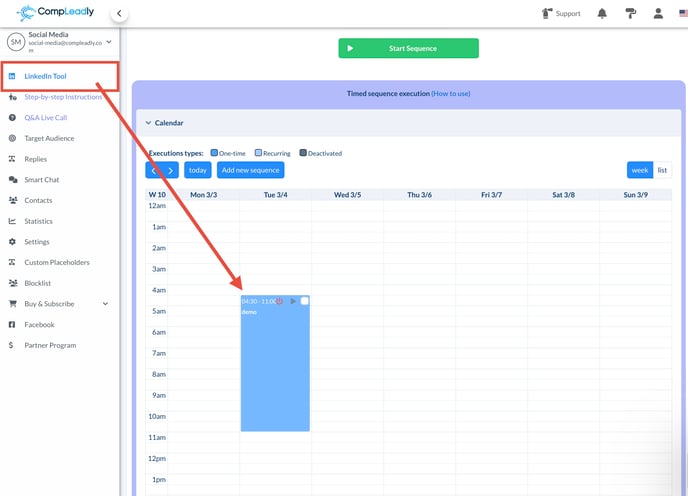Go to next week arrow

click(x=170, y=170)
